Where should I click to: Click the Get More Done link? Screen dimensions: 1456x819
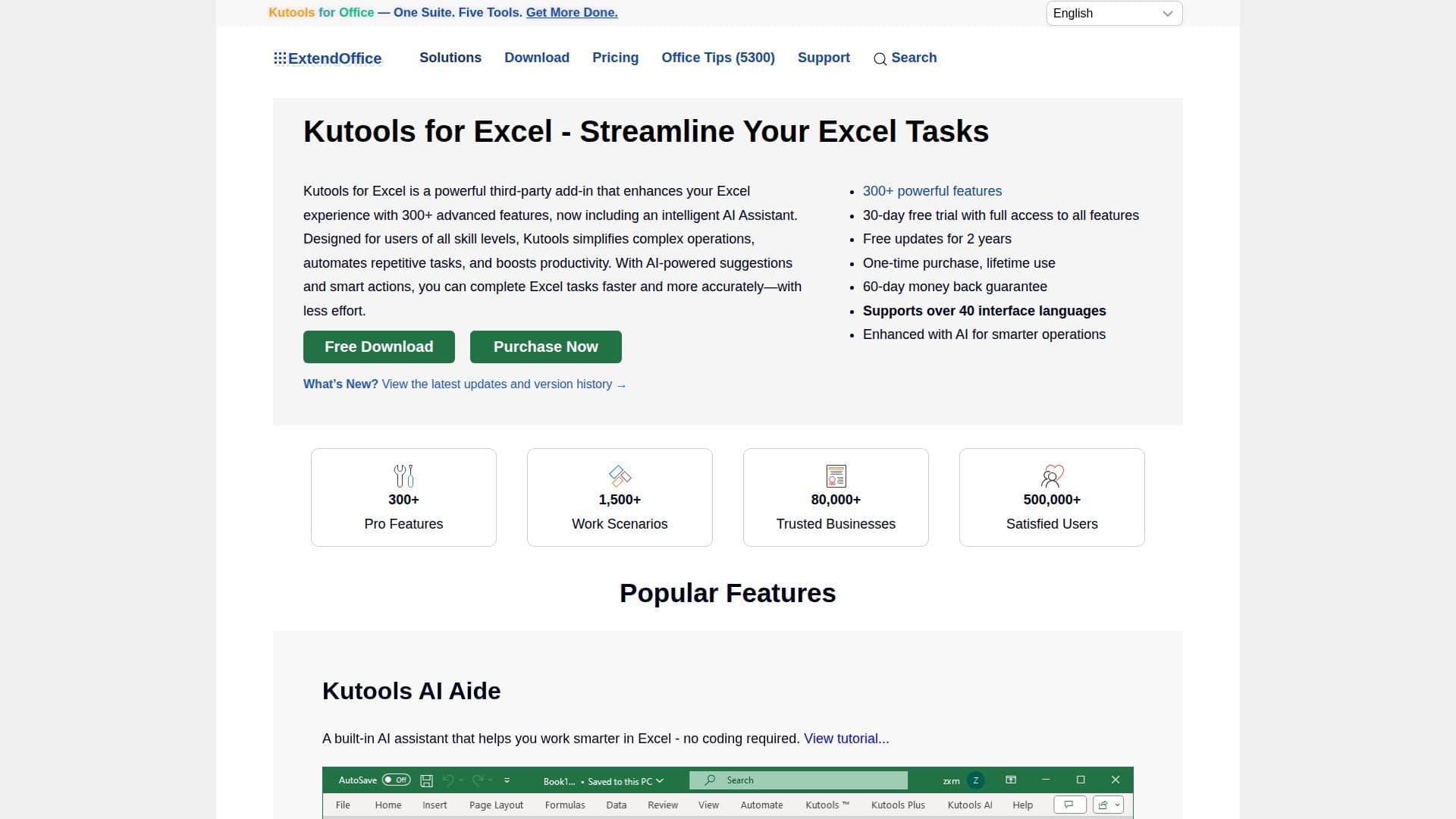pos(572,12)
